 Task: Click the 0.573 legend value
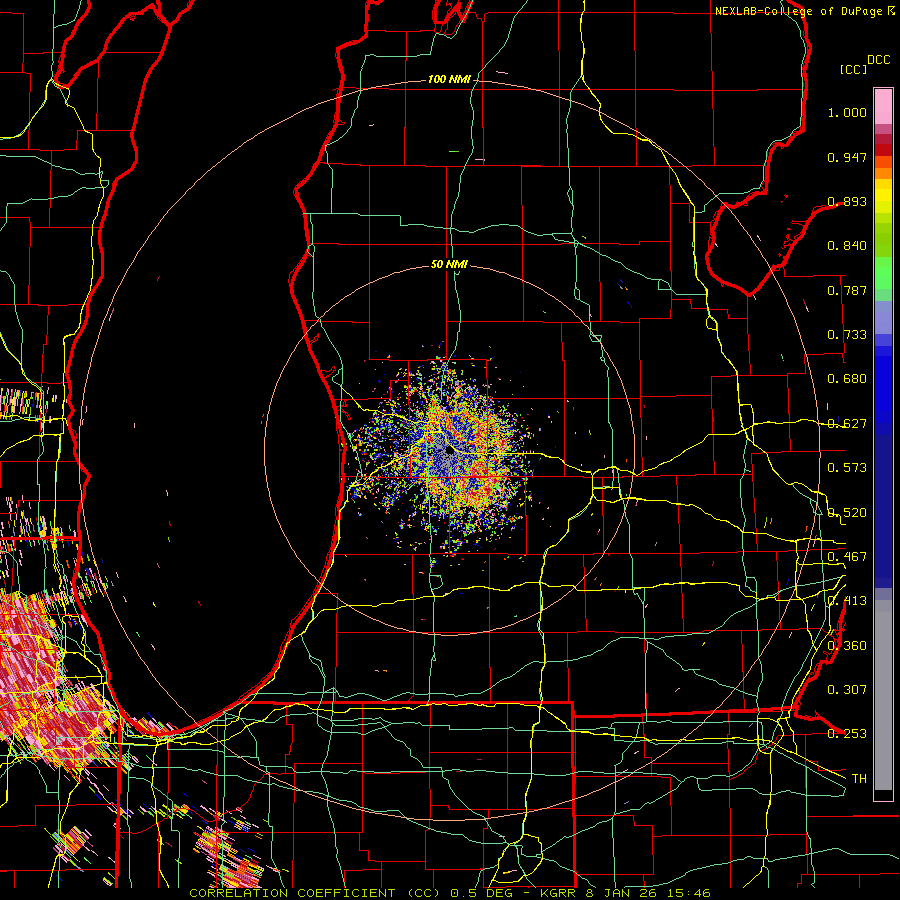(x=847, y=468)
